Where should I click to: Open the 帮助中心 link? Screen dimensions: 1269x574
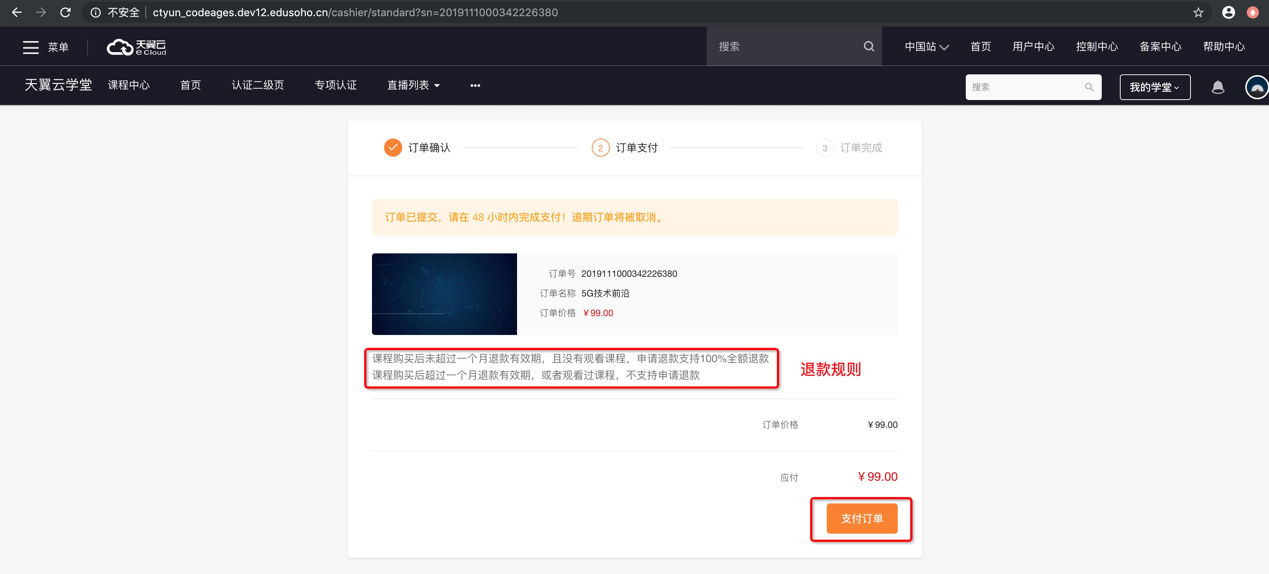(1223, 47)
